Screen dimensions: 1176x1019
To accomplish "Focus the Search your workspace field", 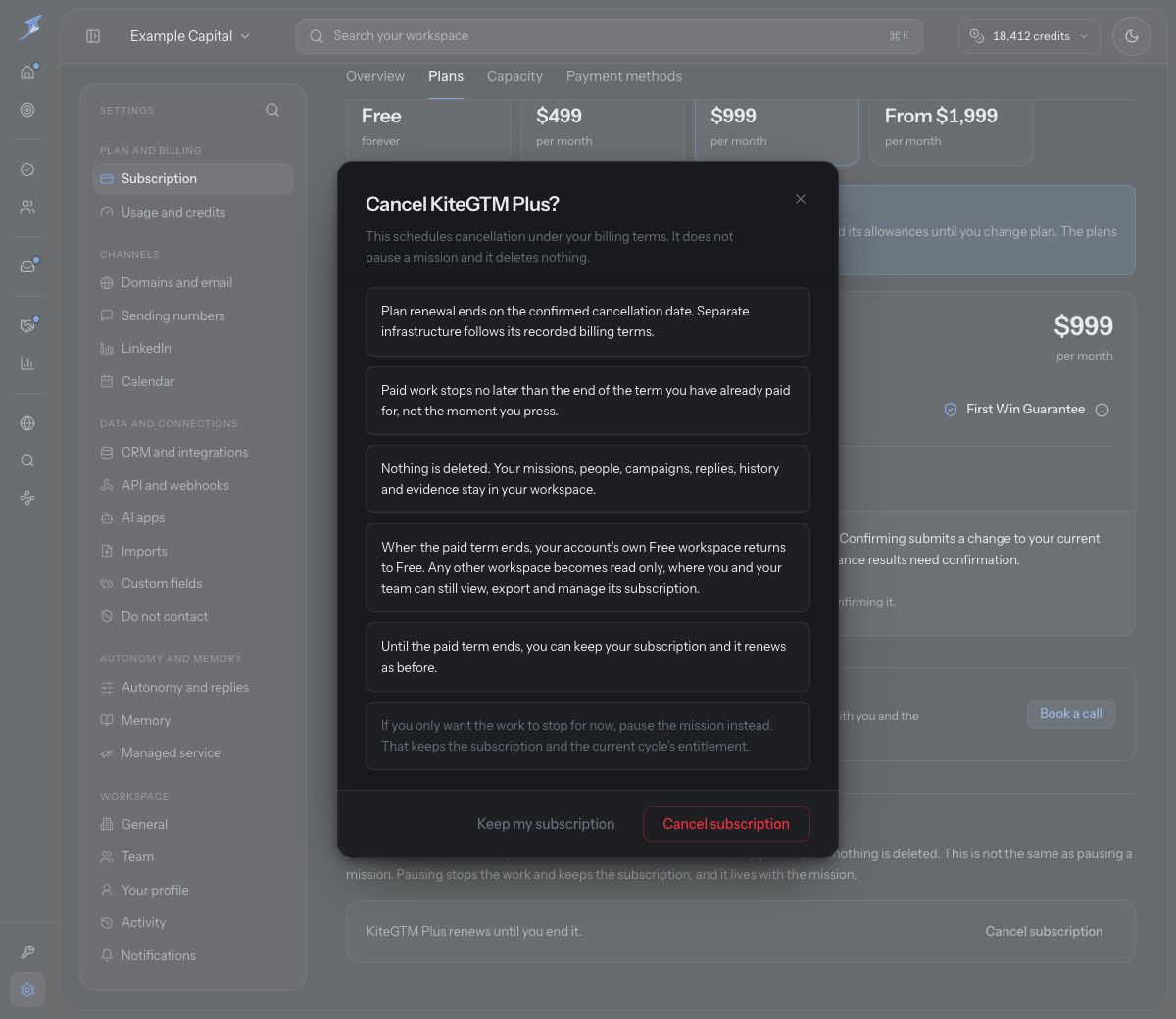I will [x=609, y=36].
